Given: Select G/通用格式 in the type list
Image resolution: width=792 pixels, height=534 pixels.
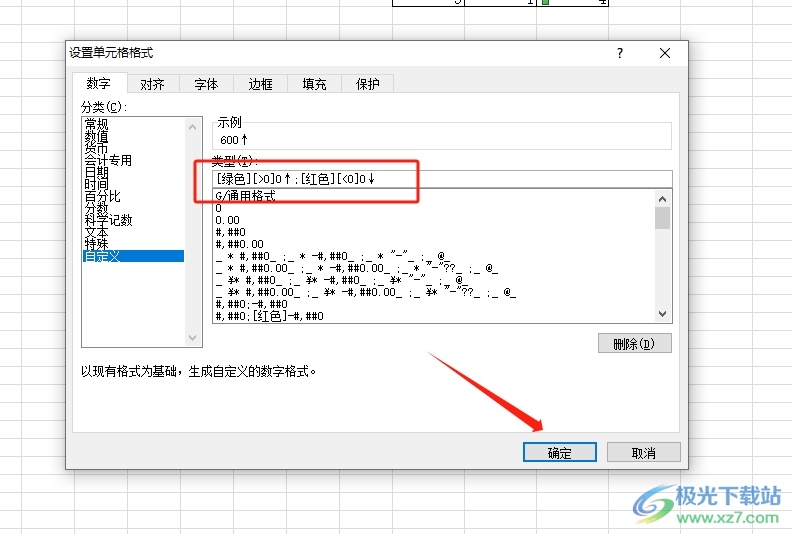Looking at the screenshot, I should pos(246,196).
